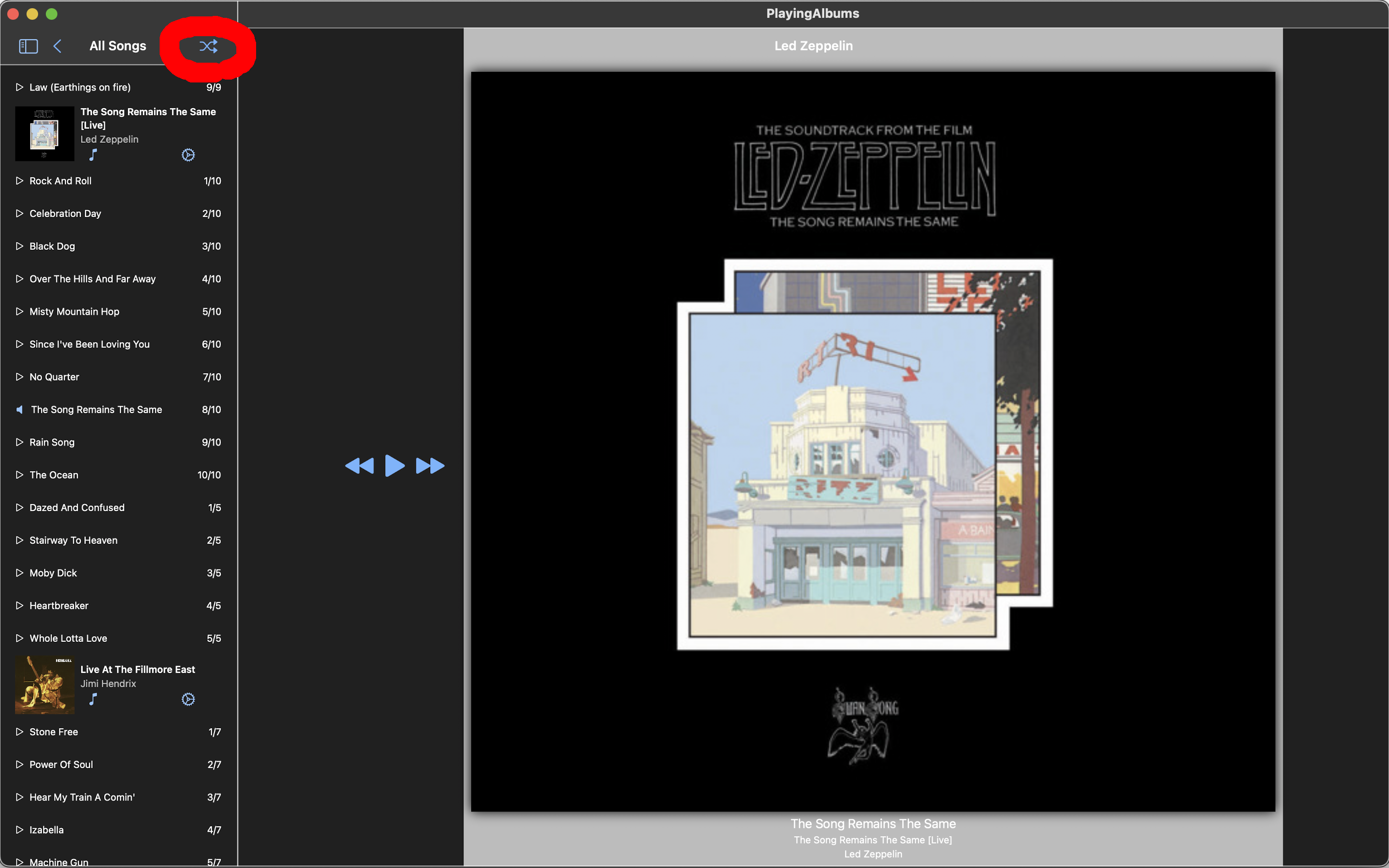Click Live At The Fillmore East thumbnail

[44, 685]
